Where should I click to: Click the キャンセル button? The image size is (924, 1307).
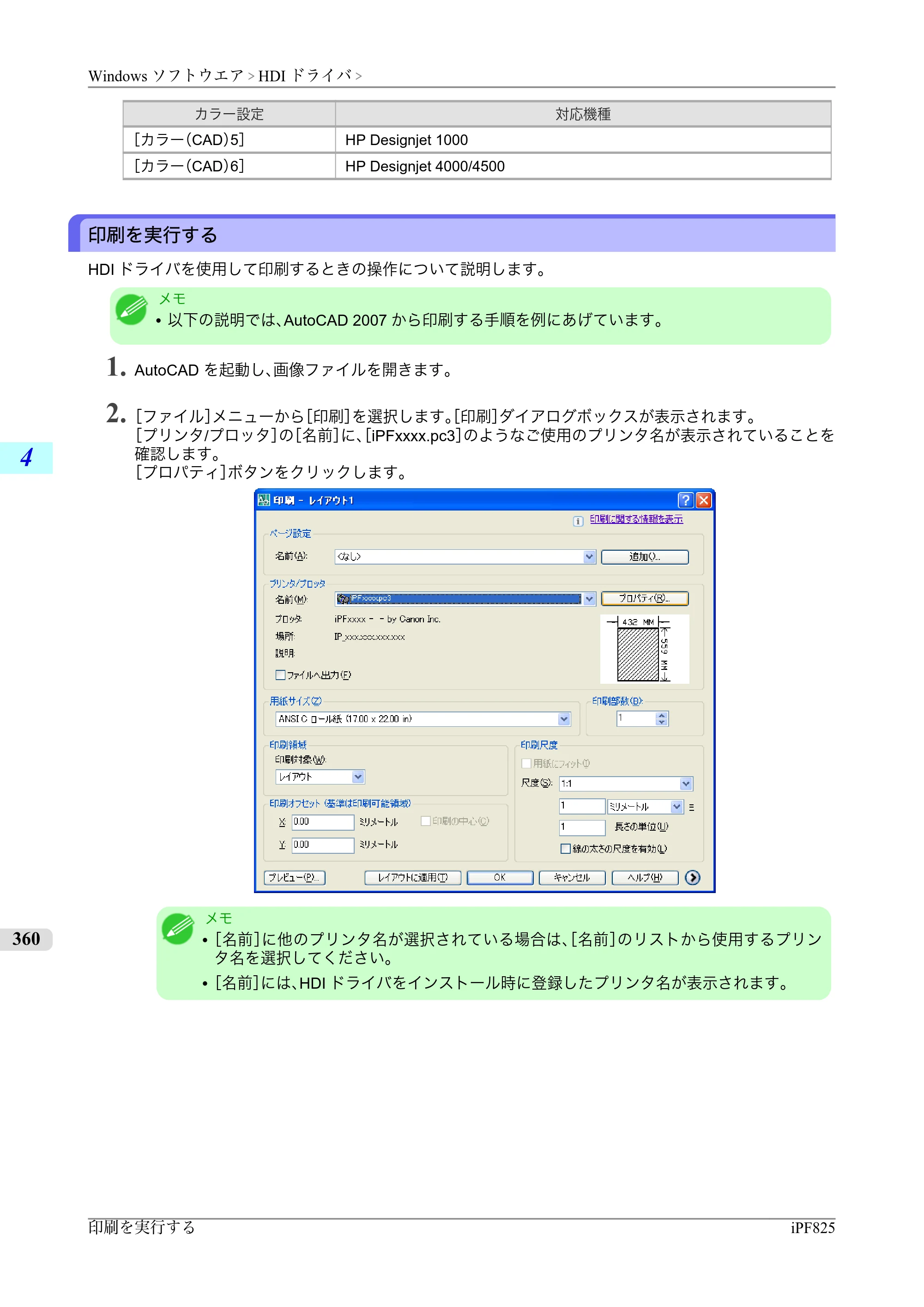(x=572, y=878)
